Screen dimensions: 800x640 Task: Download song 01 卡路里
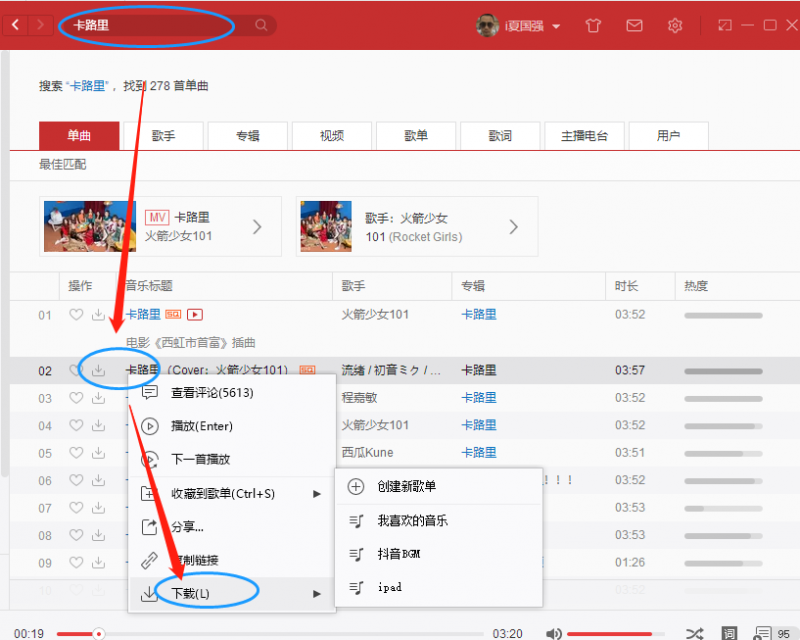pos(98,314)
